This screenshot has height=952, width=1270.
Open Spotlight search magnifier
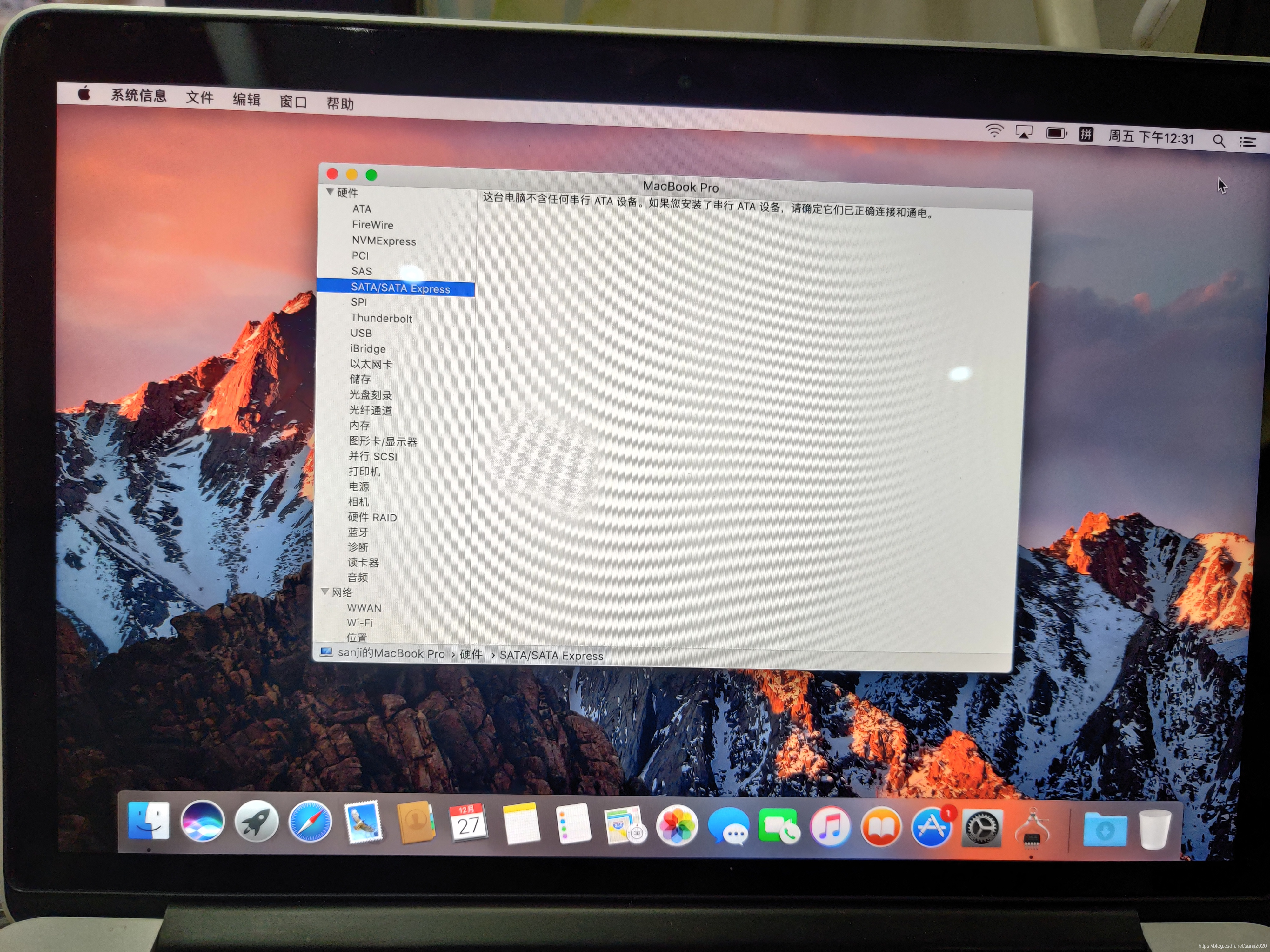(x=1218, y=141)
